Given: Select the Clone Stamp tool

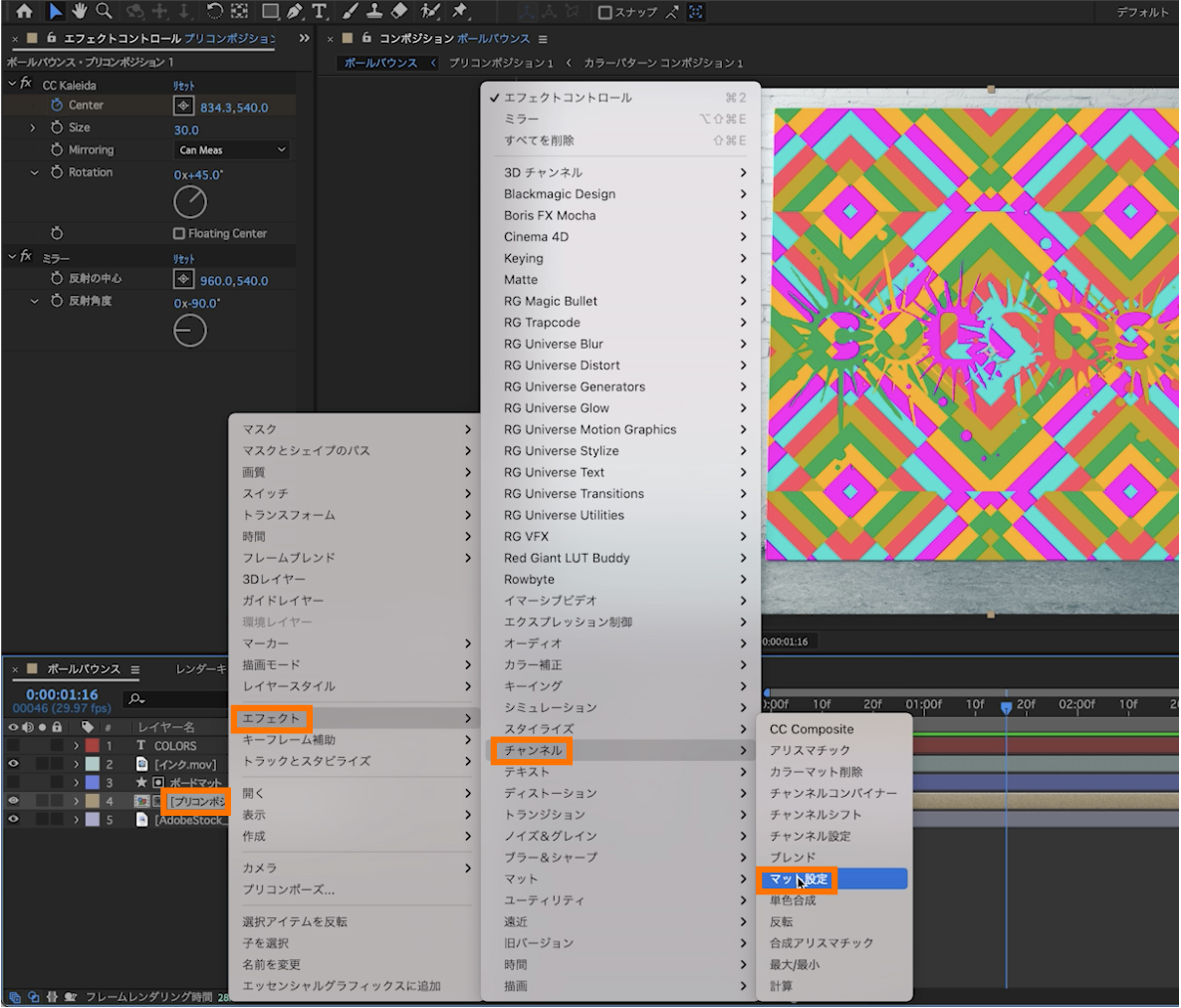Looking at the screenshot, I should pyautogui.click(x=376, y=12).
